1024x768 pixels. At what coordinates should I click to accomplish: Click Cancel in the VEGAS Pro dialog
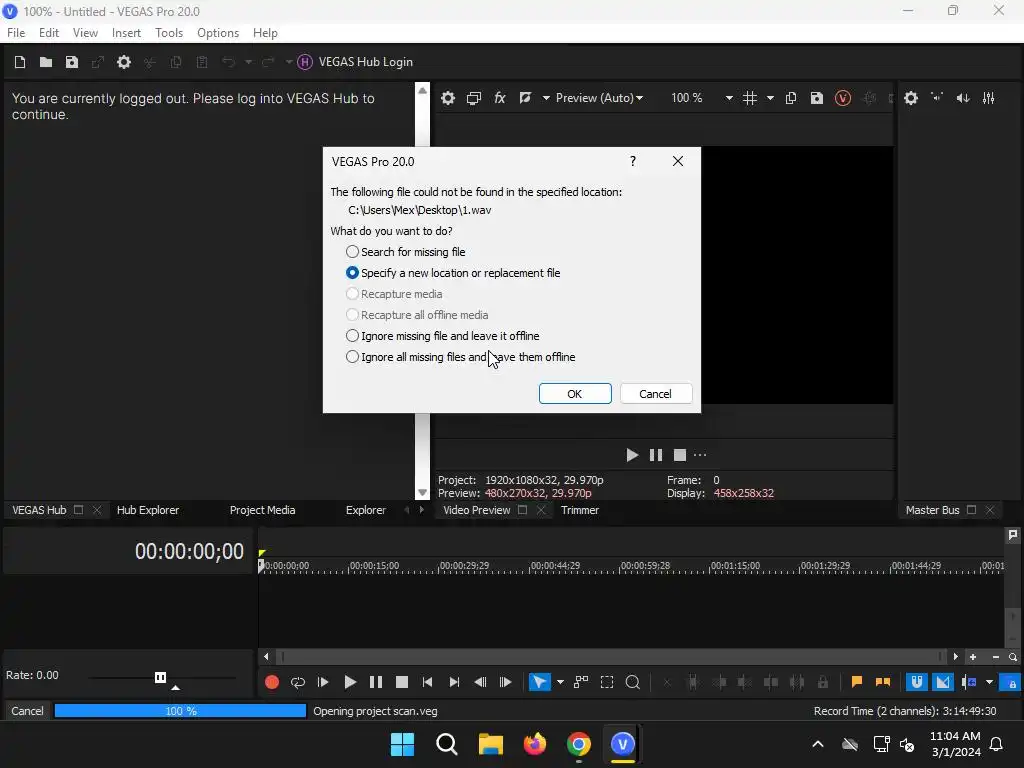(x=656, y=394)
